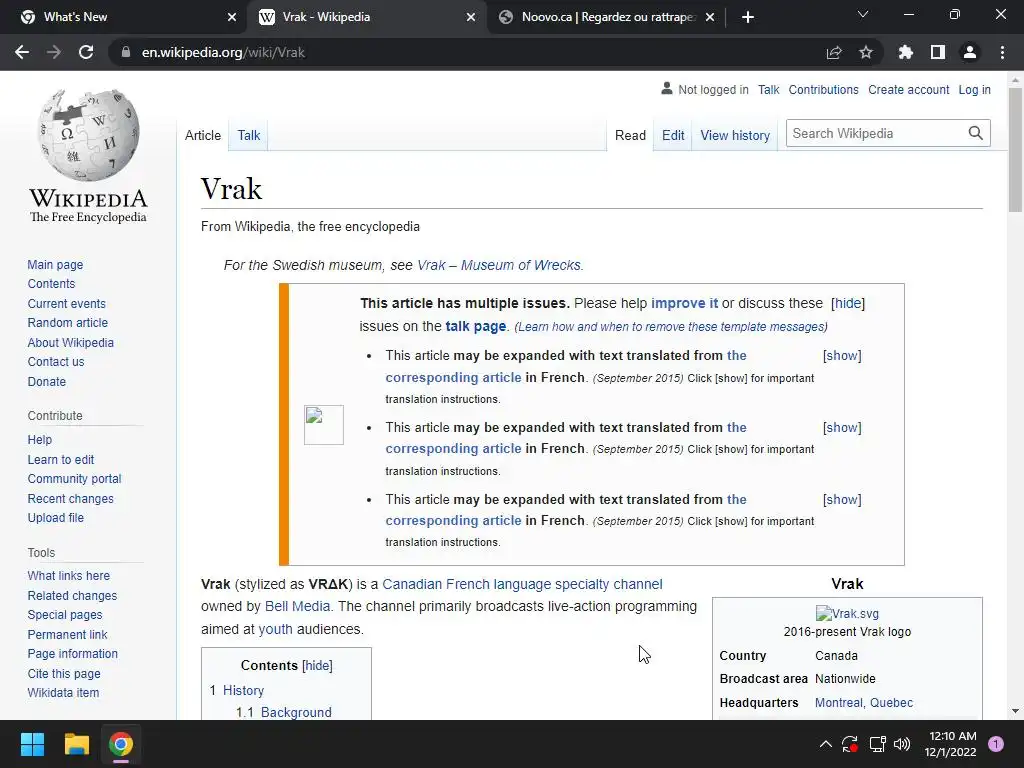Viewport: 1024px width, 768px height.
Task: Open the Chrome three-dot menu
Action: point(1002,52)
